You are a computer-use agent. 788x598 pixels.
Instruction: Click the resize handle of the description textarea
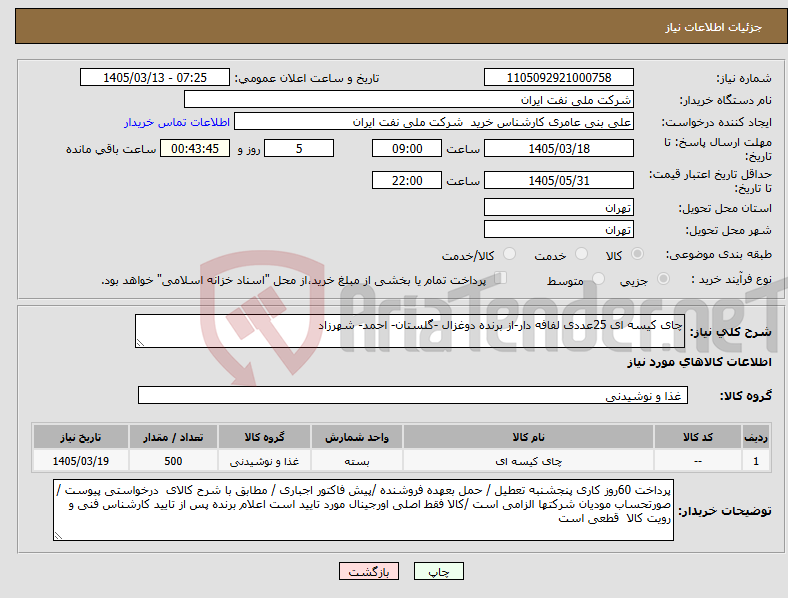(x=140, y=343)
